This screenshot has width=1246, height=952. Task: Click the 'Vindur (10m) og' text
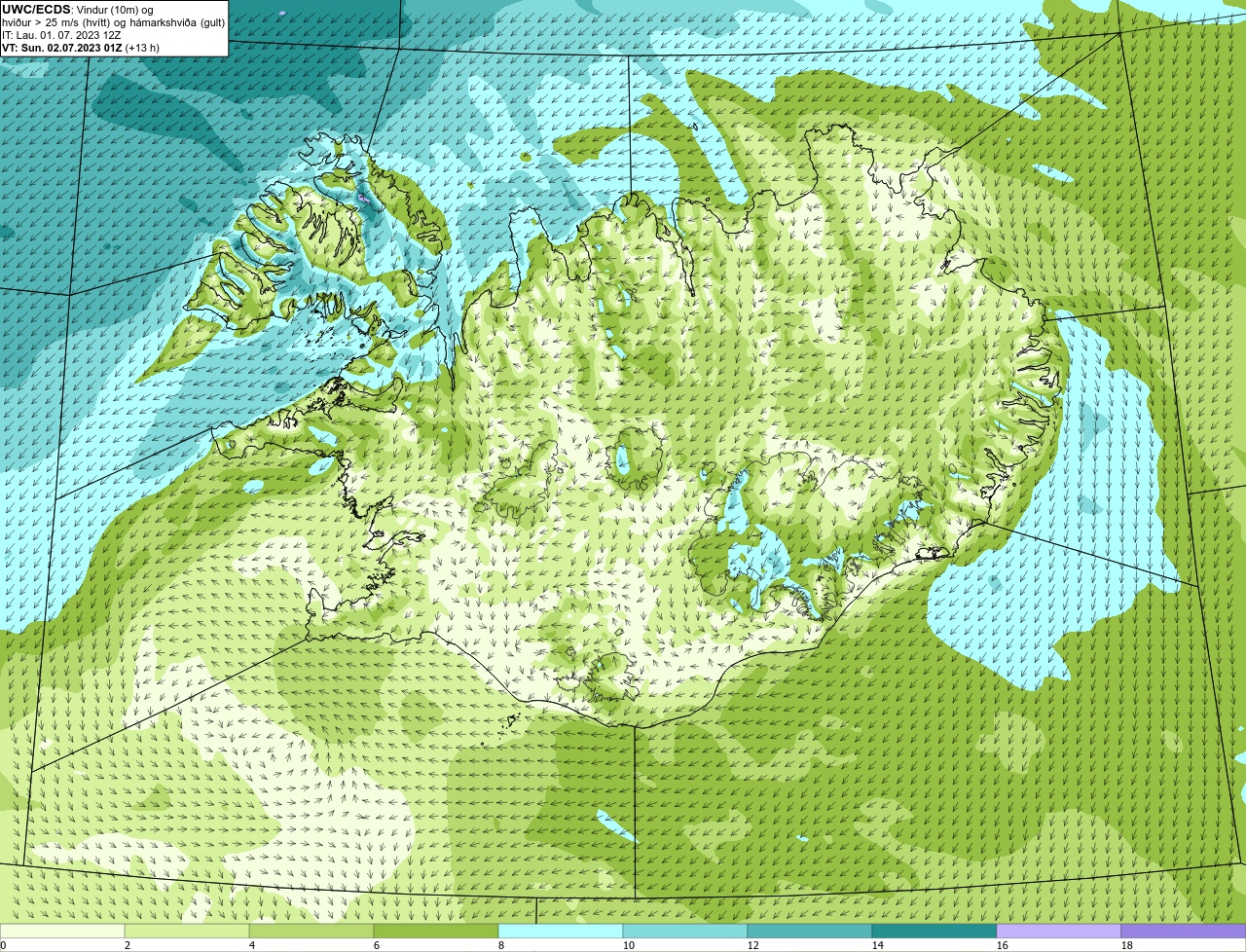click(x=114, y=10)
